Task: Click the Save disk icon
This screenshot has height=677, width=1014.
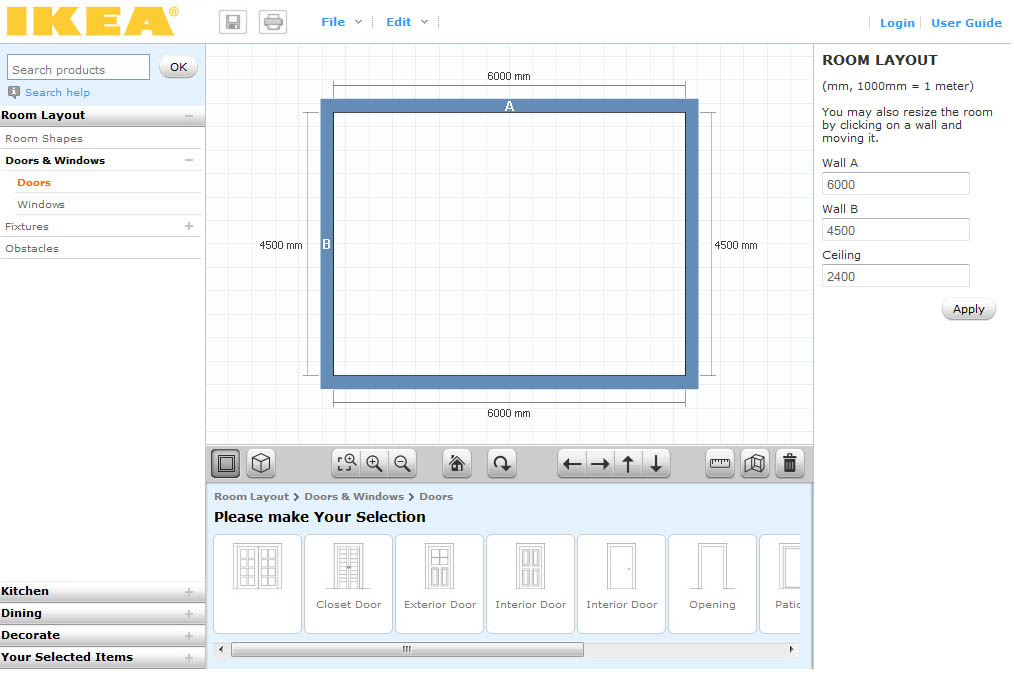Action: (x=233, y=22)
